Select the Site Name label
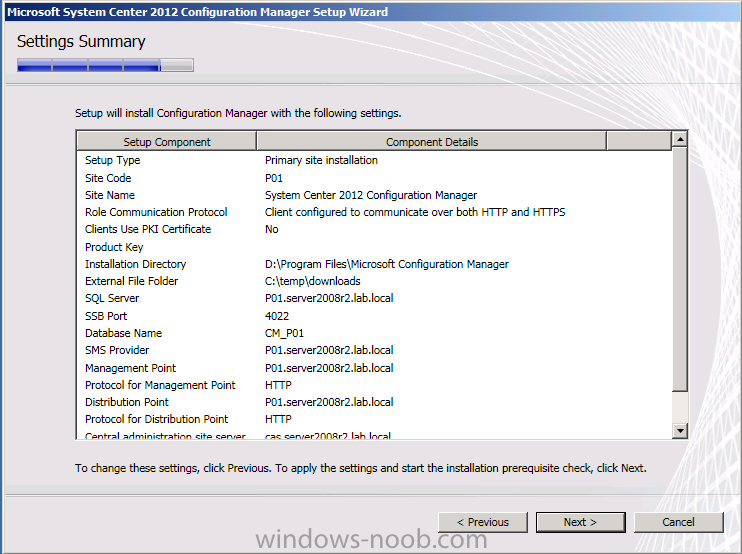Image resolution: width=742 pixels, height=554 pixels. click(110, 195)
